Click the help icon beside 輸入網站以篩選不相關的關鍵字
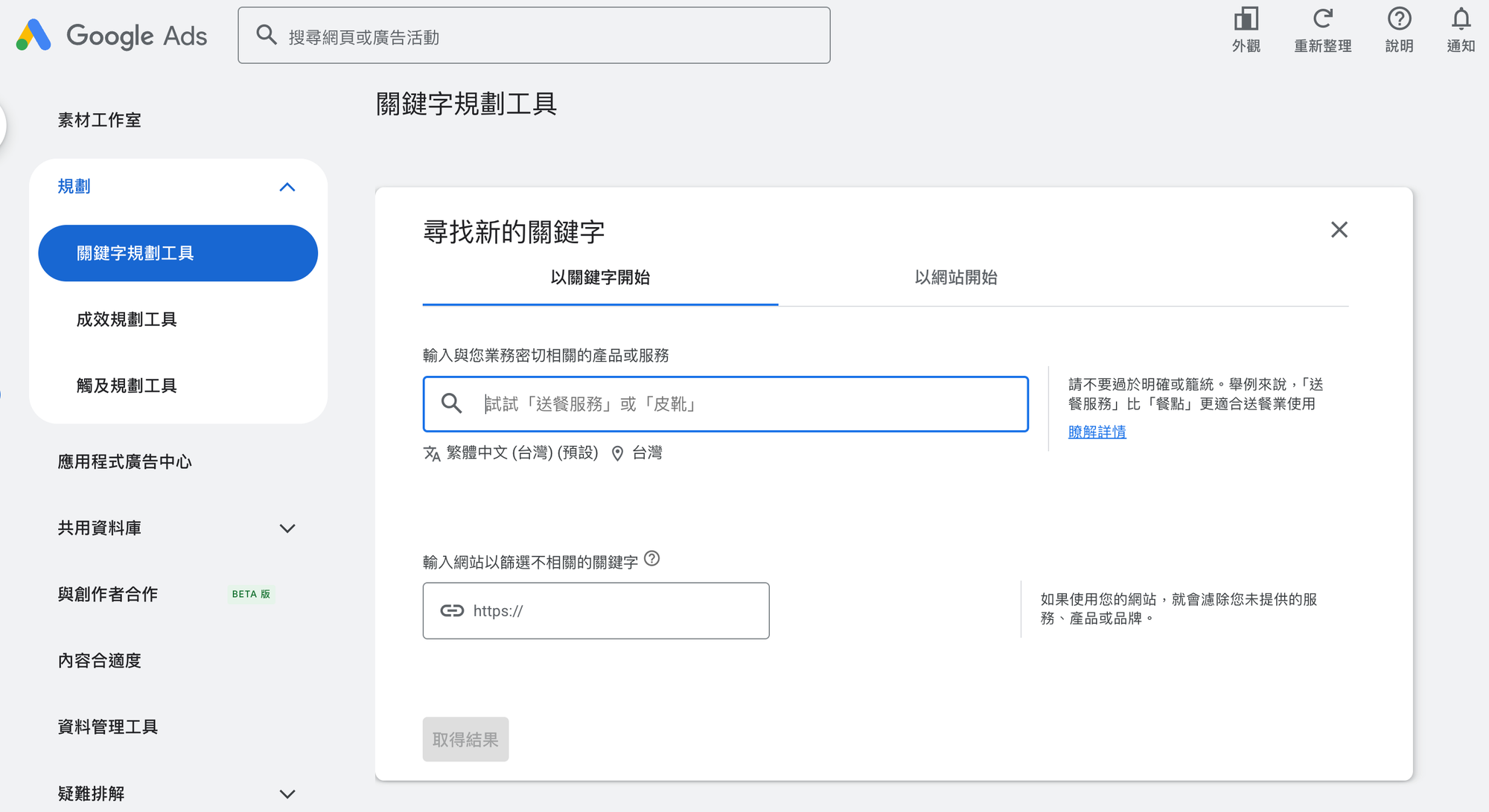Screen dimensions: 1489x812 tap(651, 559)
